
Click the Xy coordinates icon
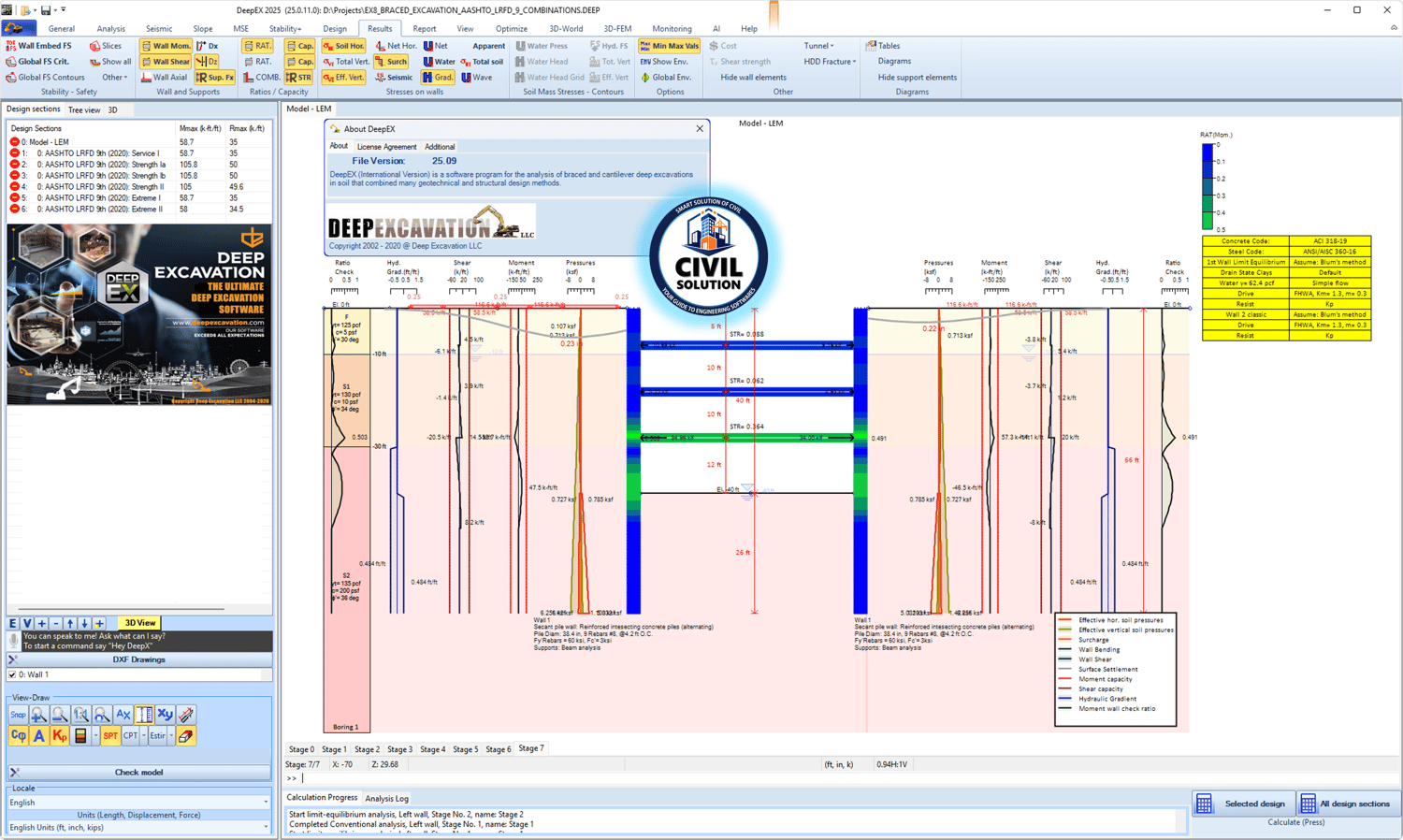tap(166, 716)
